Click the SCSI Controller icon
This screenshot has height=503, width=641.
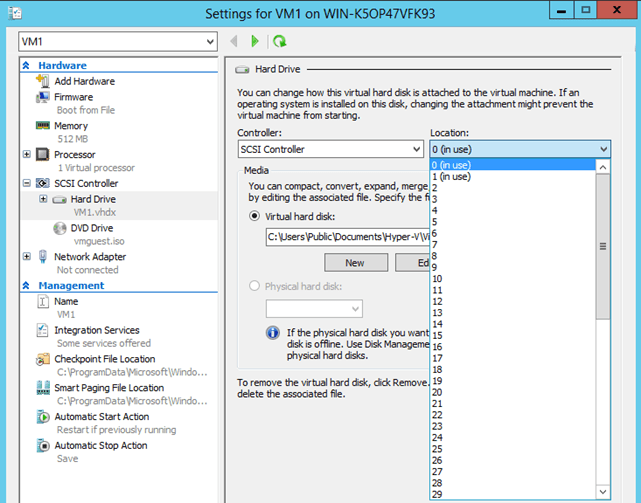(43, 183)
